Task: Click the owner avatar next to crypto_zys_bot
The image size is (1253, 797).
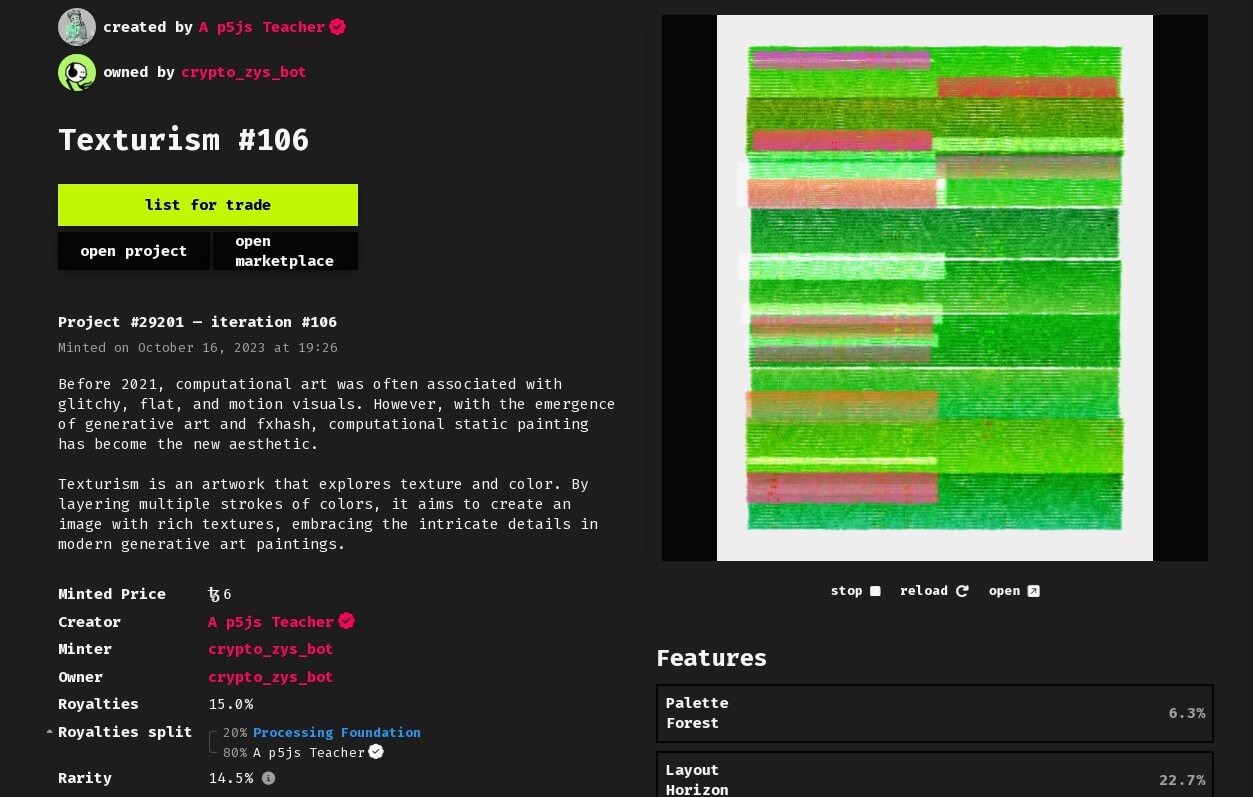Action: tap(77, 72)
